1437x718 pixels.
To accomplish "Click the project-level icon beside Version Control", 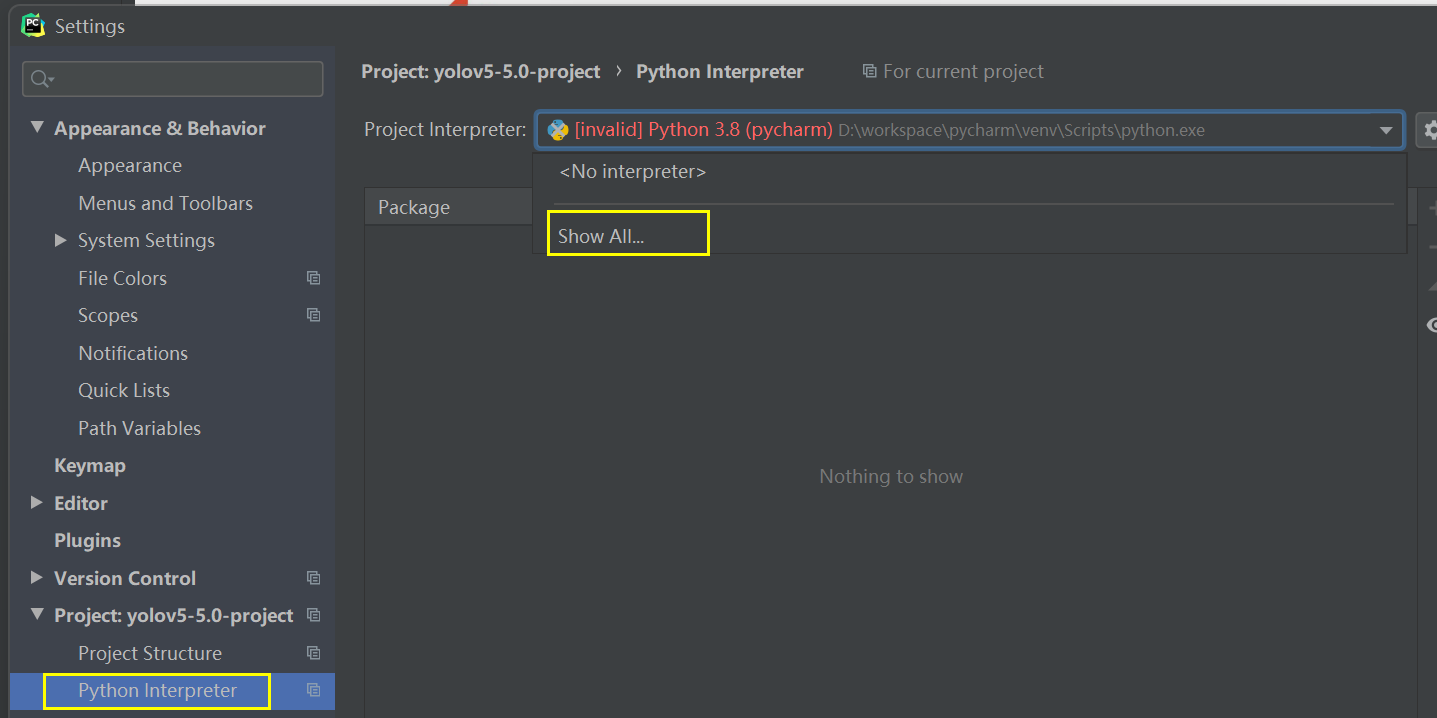I will click(313, 578).
